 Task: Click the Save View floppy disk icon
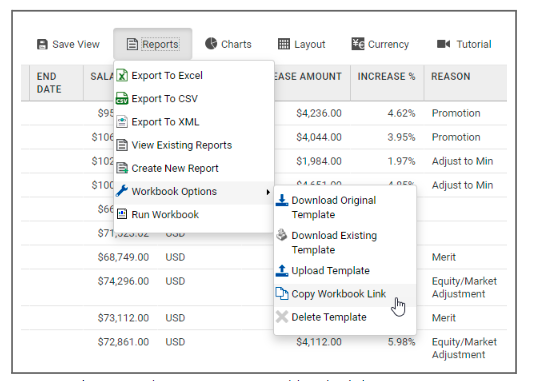[42, 44]
